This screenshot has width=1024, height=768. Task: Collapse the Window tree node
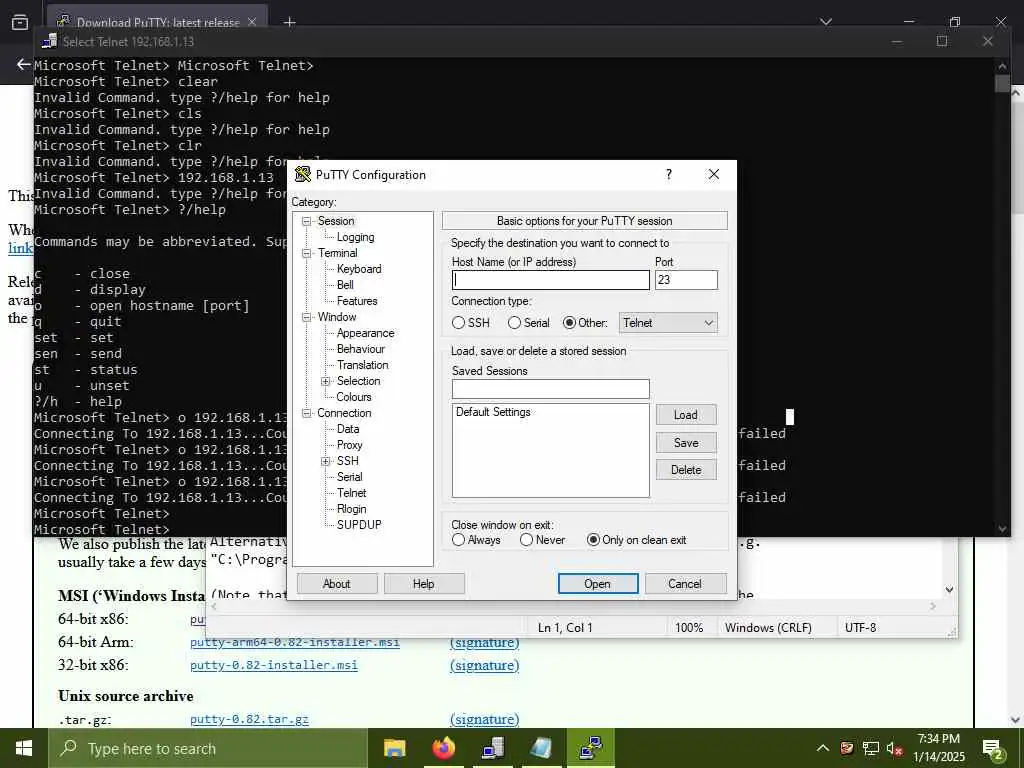click(x=306, y=317)
